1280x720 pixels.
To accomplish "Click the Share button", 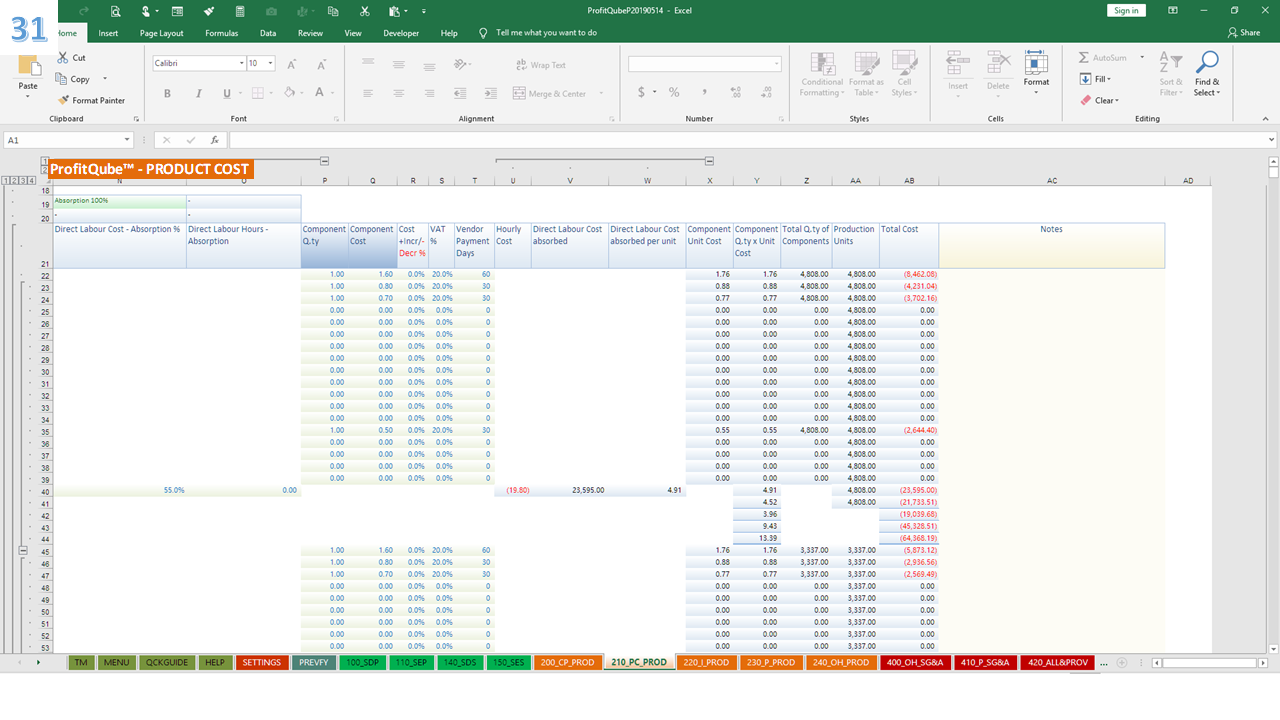I will [x=1243, y=33].
